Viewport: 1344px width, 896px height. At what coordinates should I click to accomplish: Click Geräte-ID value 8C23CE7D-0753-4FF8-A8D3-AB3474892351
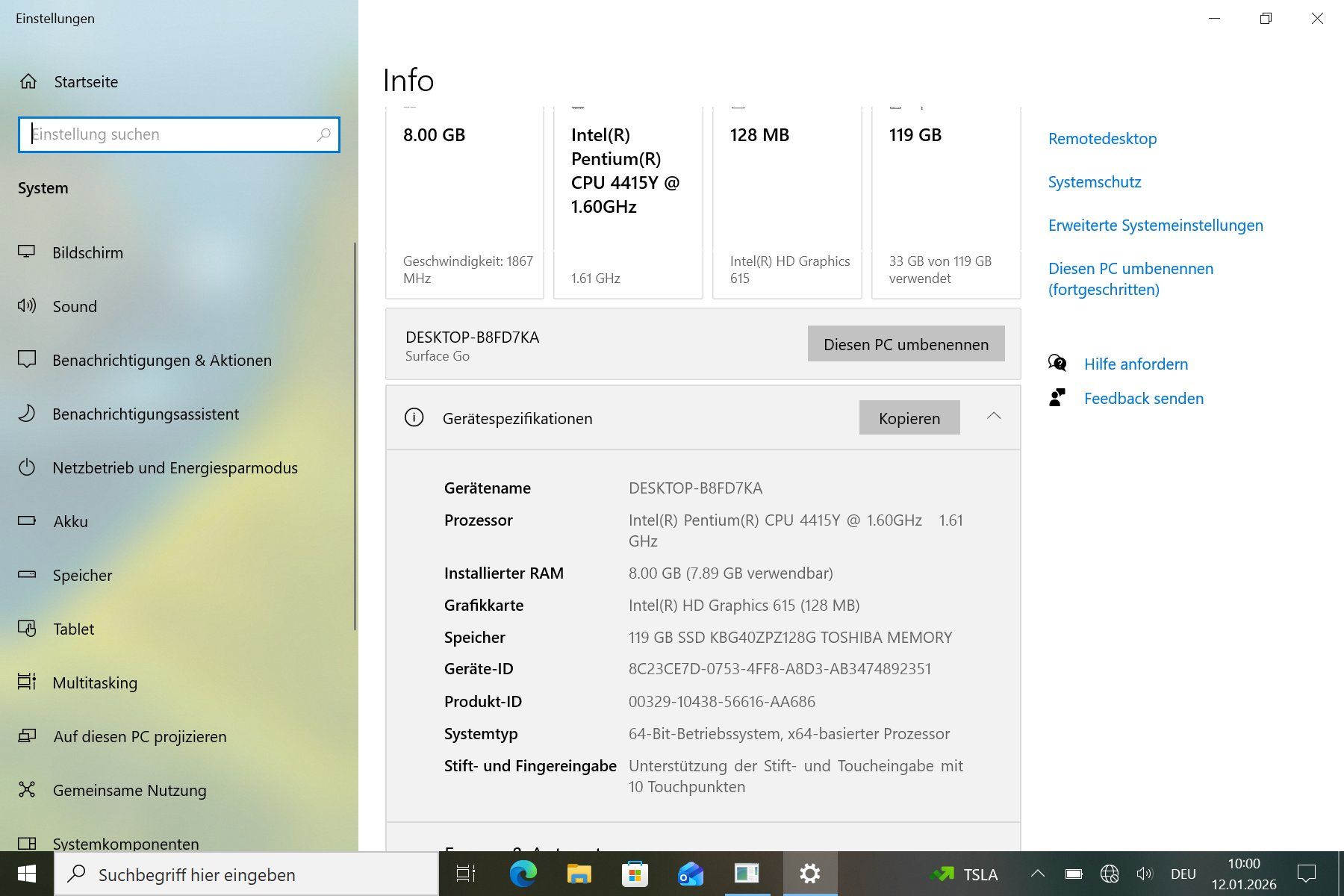tap(780, 669)
